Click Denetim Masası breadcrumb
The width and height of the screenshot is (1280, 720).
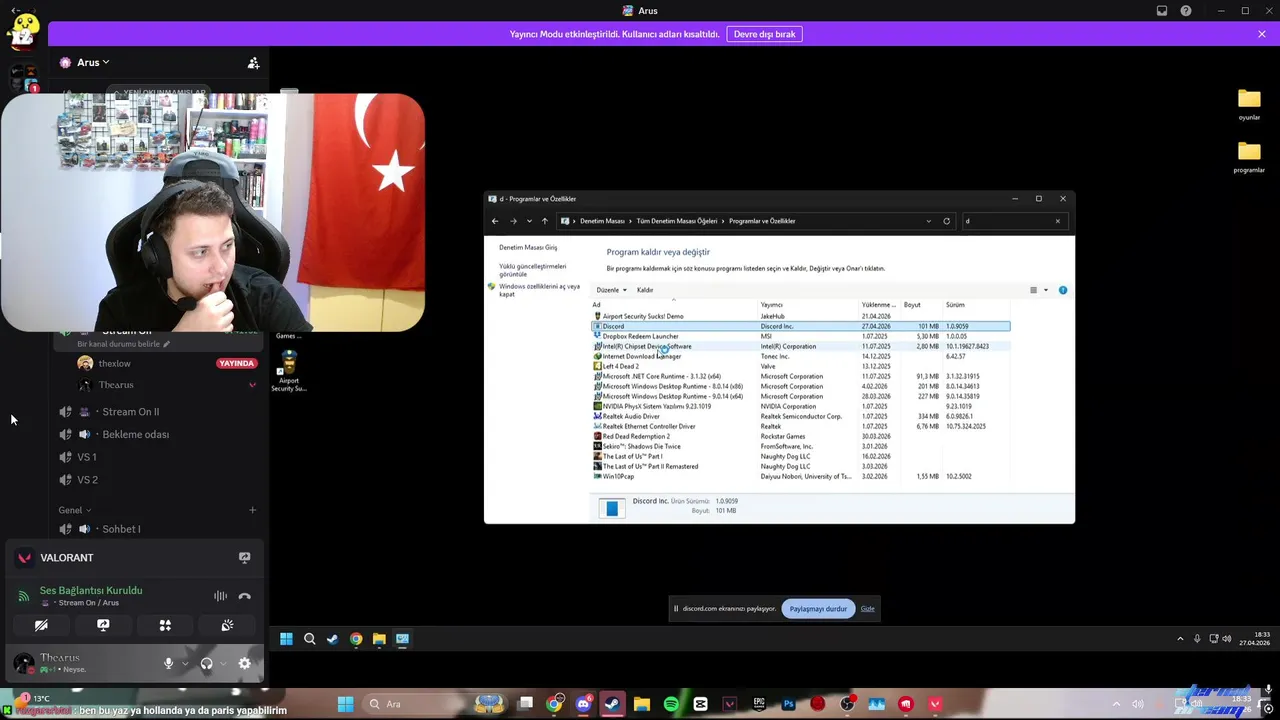(602, 221)
